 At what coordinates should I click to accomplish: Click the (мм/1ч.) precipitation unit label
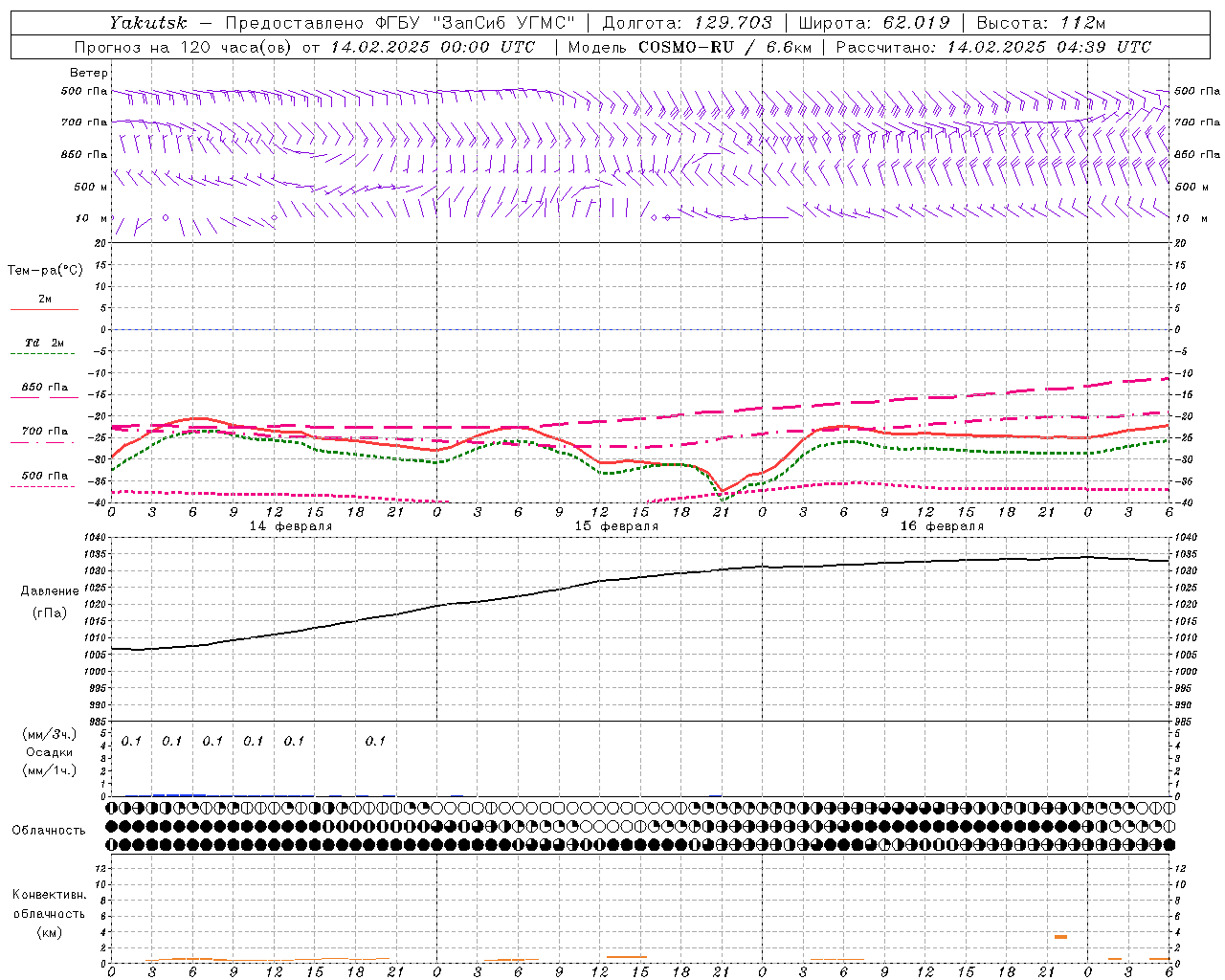(x=49, y=770)
